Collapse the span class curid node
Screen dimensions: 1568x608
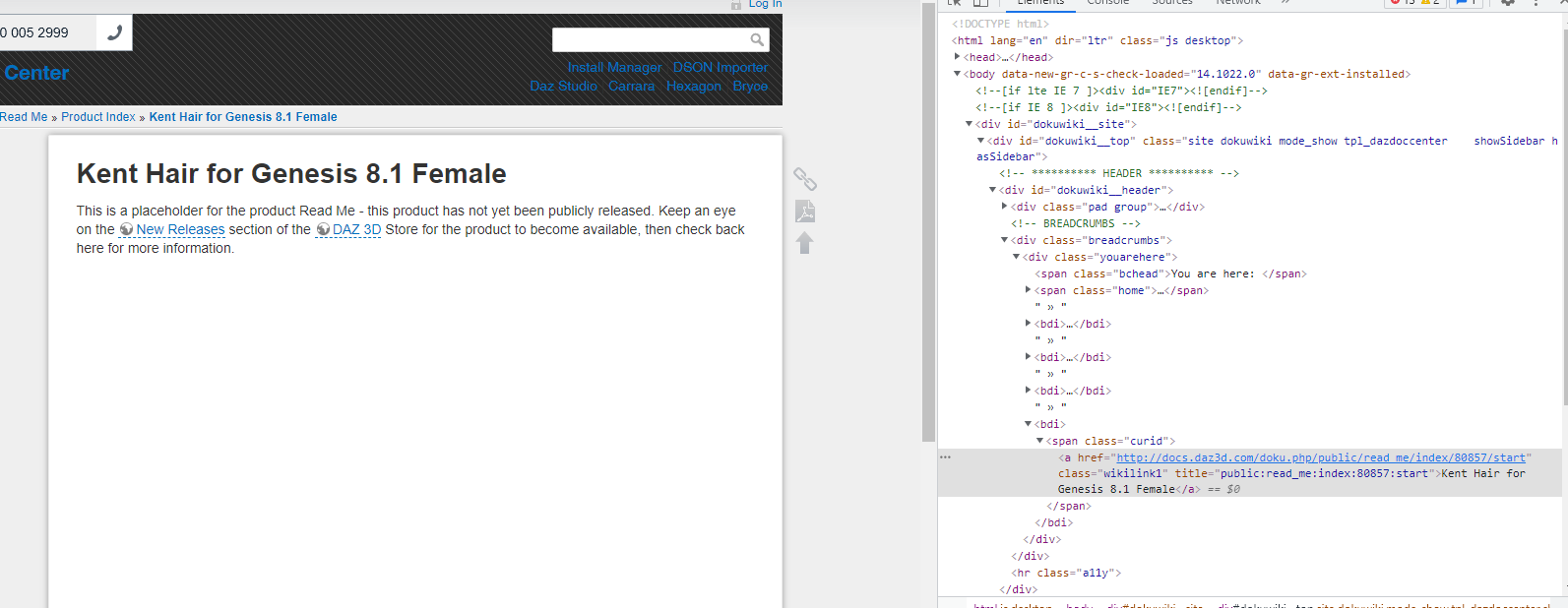(x=1039, y=441)
